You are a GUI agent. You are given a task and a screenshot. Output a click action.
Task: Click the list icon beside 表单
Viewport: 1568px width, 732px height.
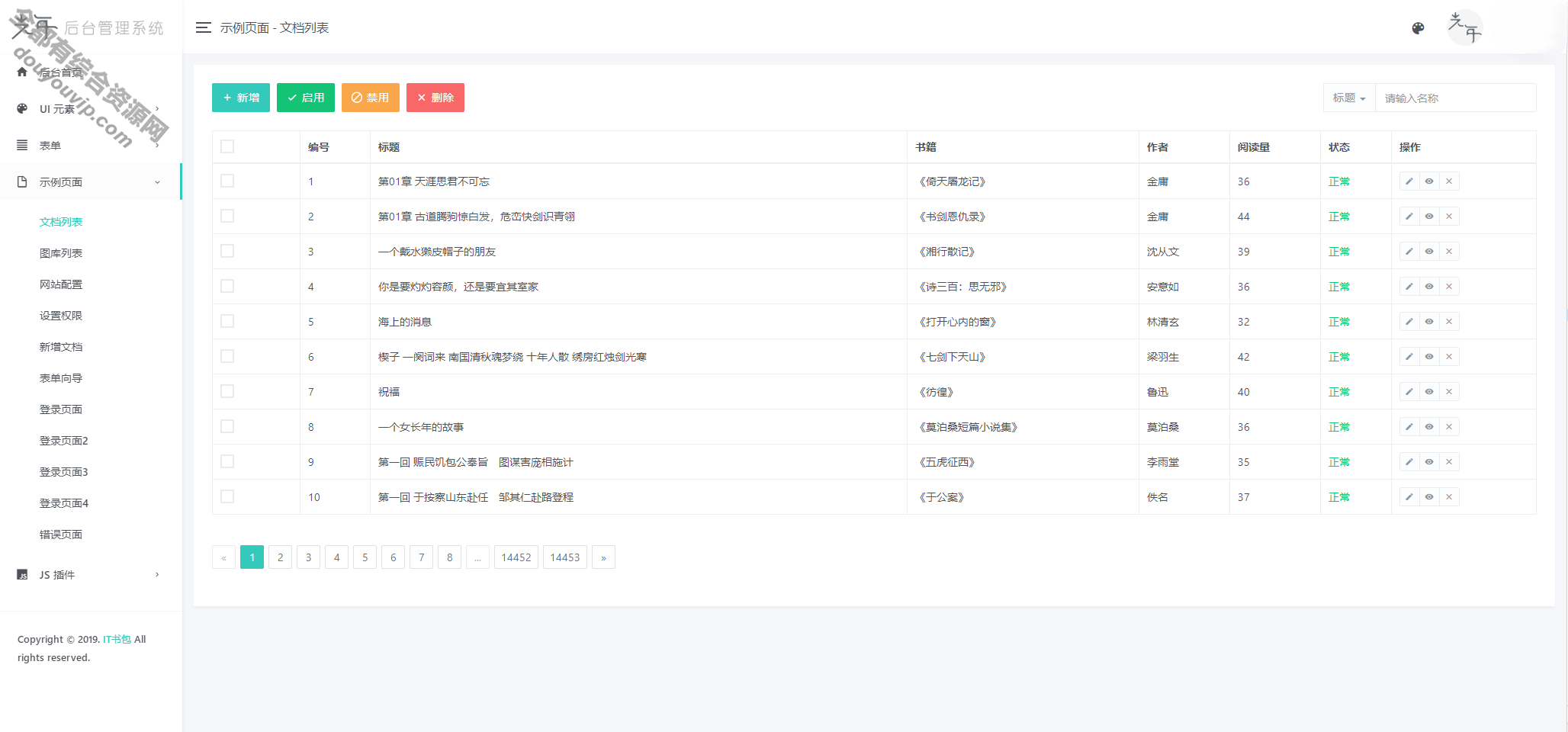click(22, 145)
